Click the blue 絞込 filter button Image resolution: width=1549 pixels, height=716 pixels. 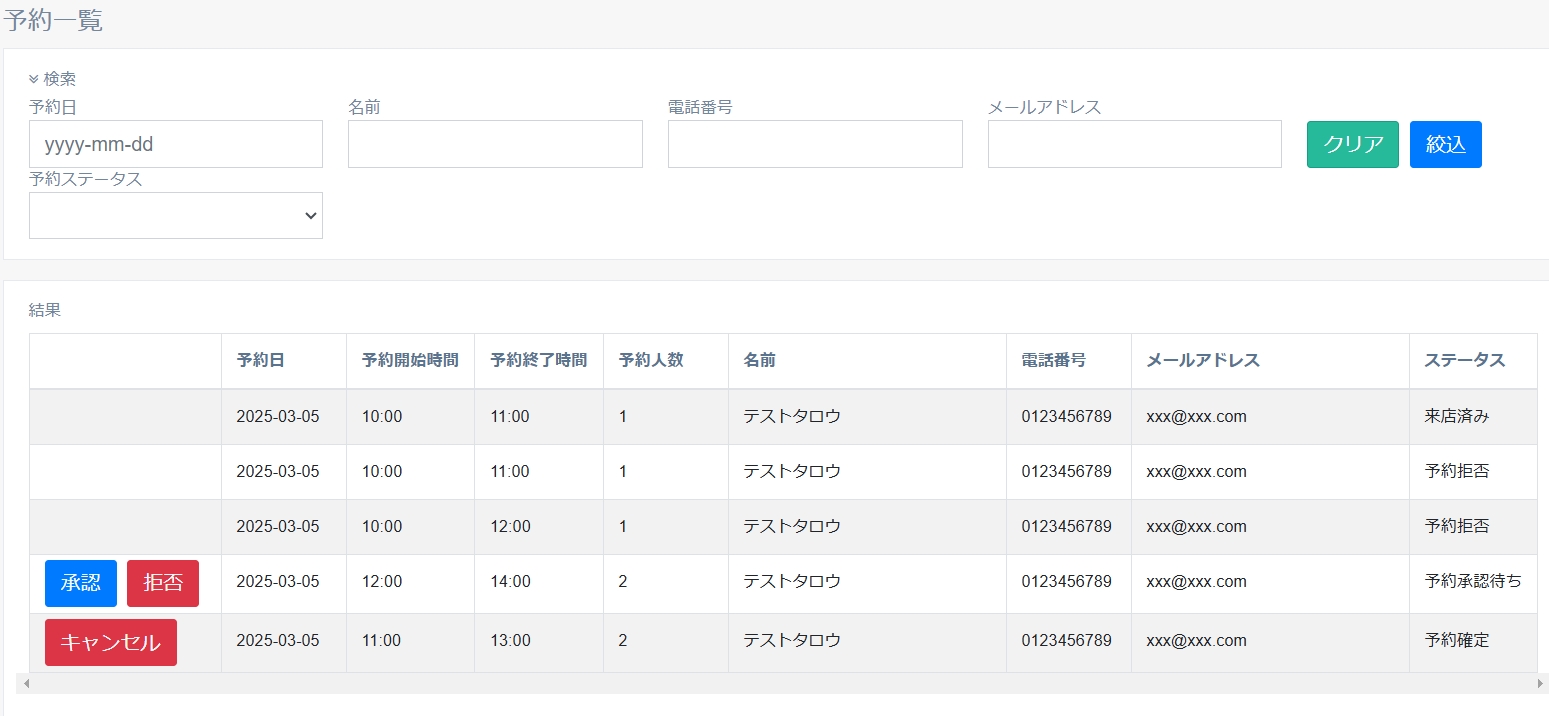click(1445, 144)
